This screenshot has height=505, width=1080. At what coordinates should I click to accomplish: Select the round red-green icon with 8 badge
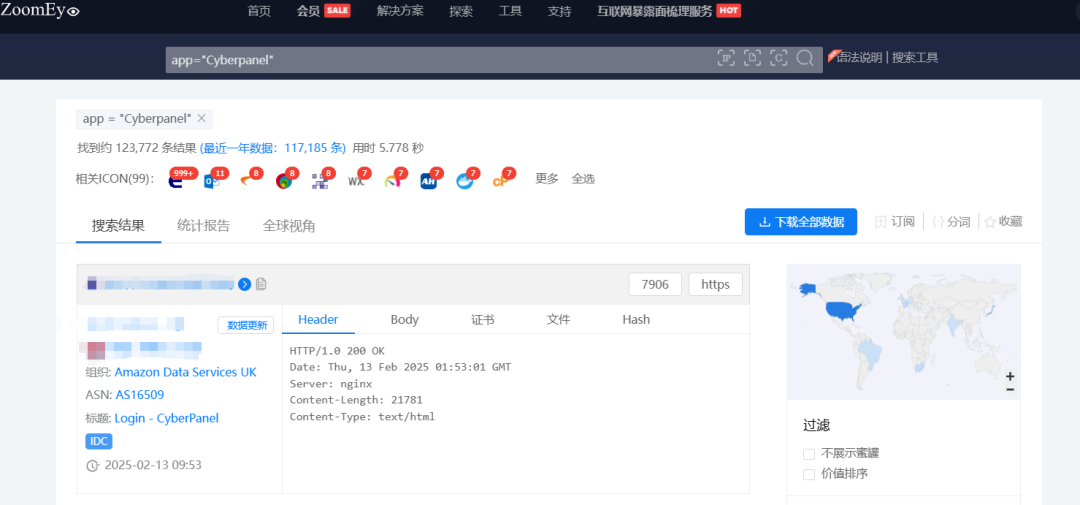(284, 181)
